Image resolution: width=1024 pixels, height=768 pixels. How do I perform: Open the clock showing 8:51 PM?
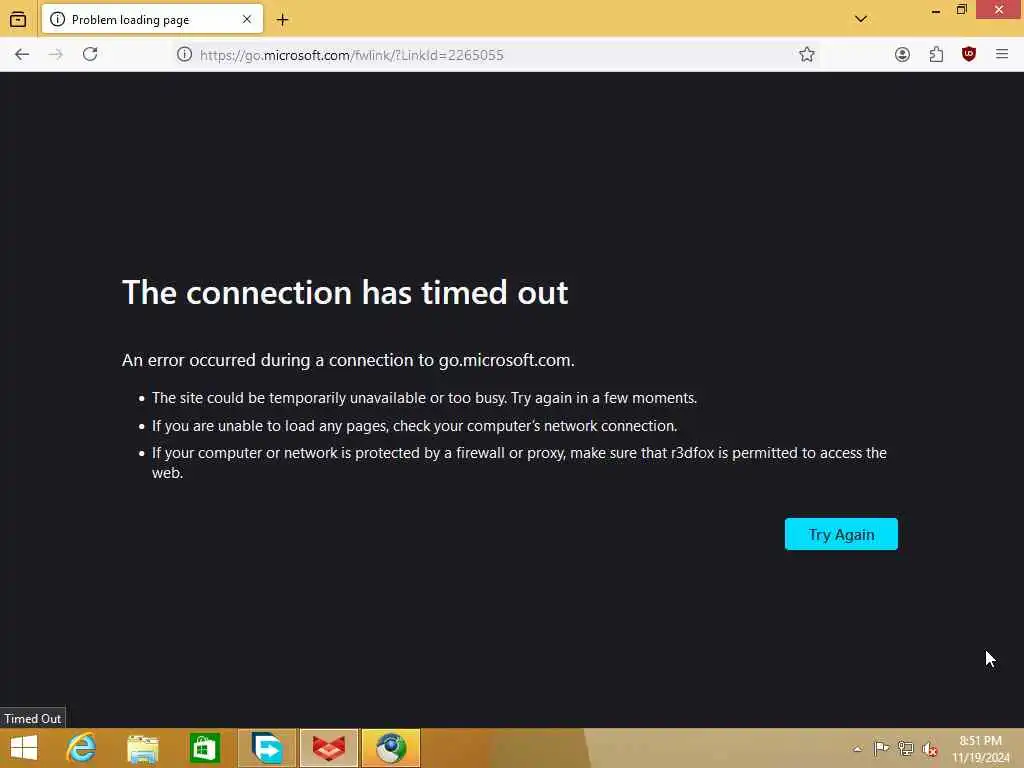980,749
